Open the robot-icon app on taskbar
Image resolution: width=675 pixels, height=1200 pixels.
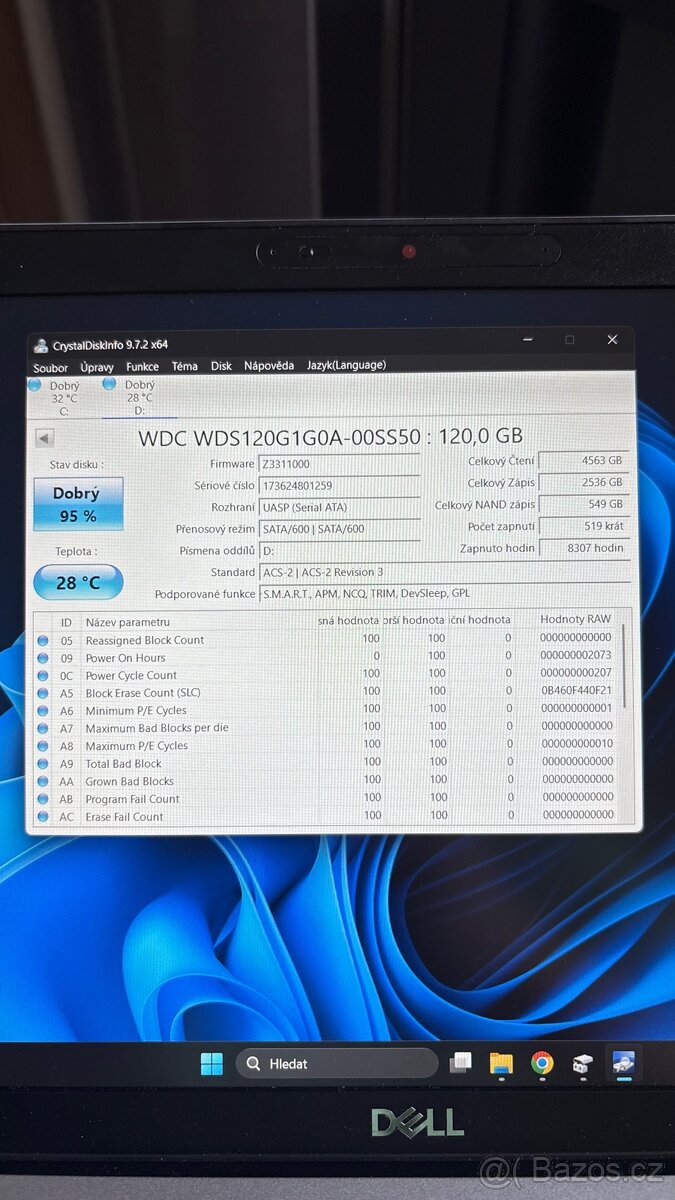tap(583, 1064)
